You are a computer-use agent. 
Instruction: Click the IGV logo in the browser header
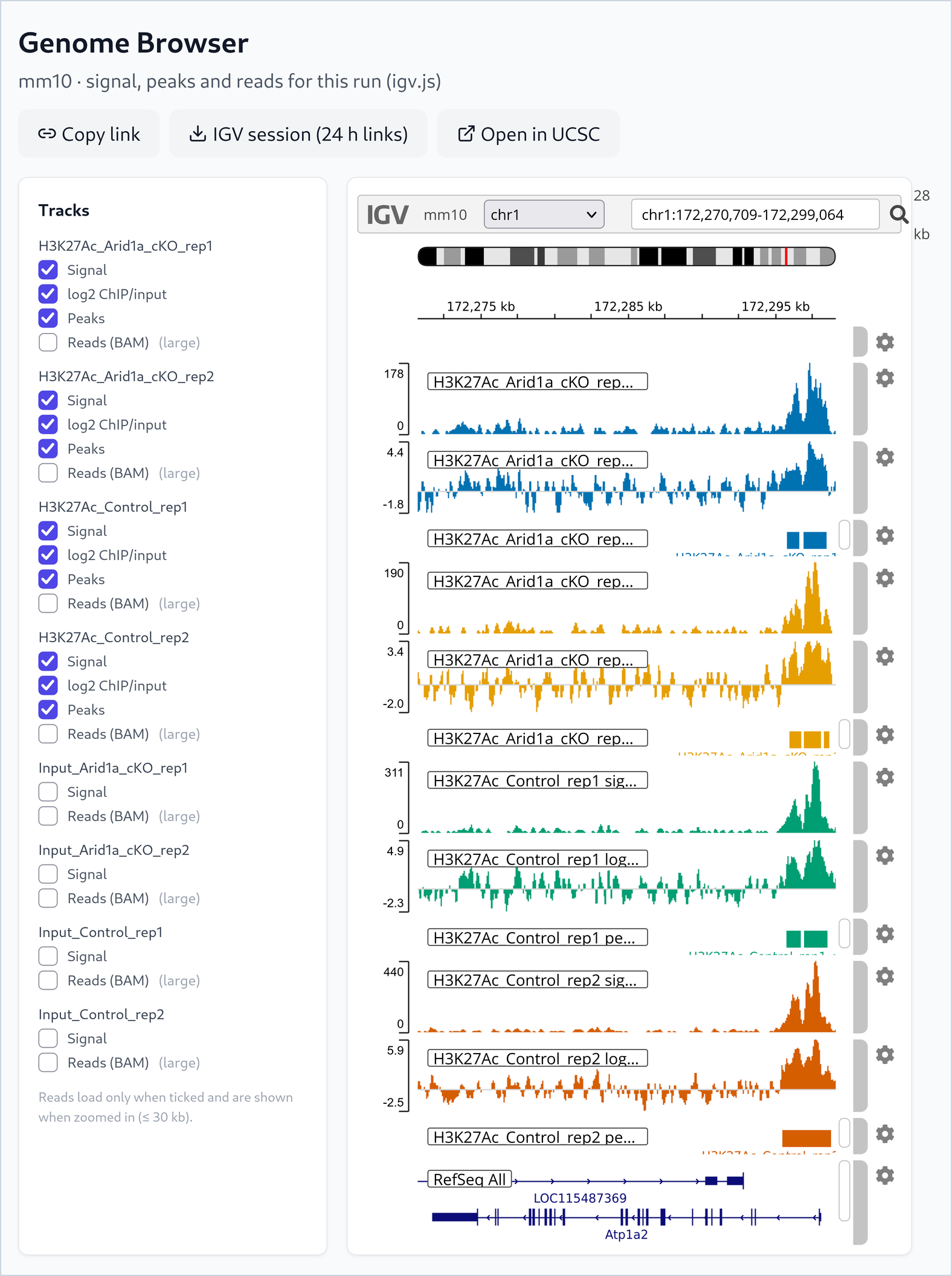pyautogui.click(x=387, y=214)
